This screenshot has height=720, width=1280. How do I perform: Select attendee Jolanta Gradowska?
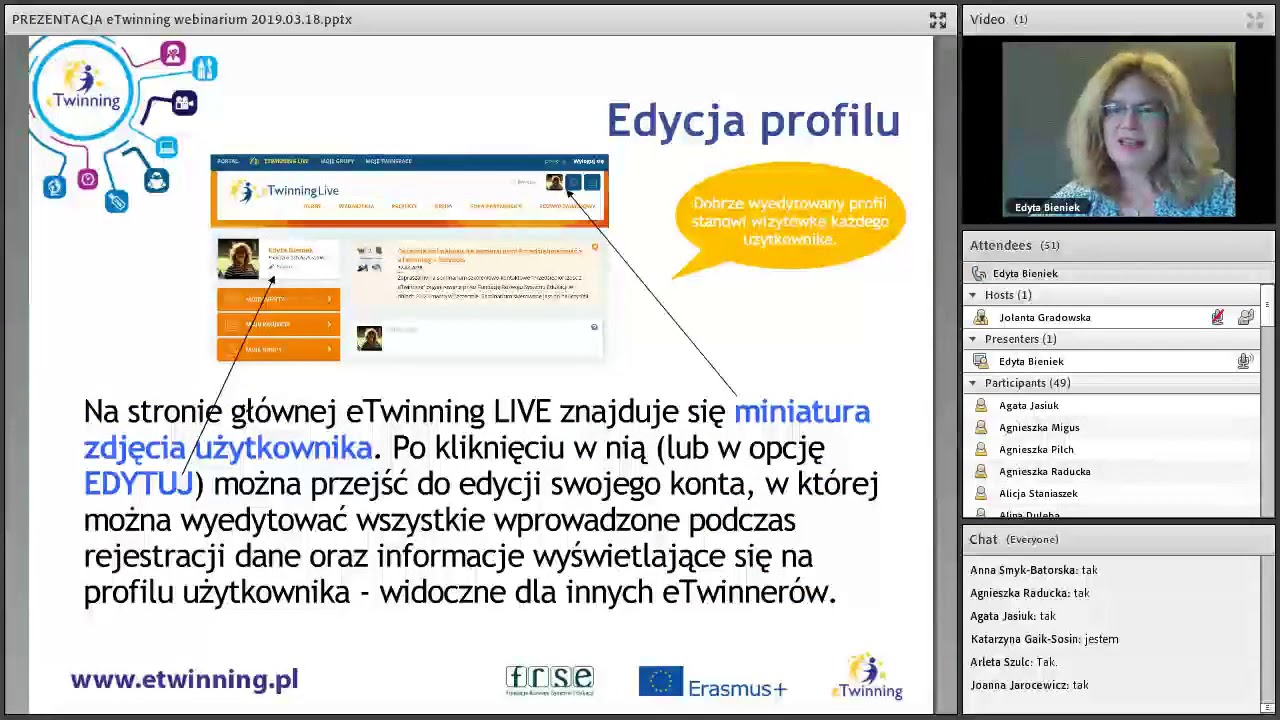pos(1045,317)
